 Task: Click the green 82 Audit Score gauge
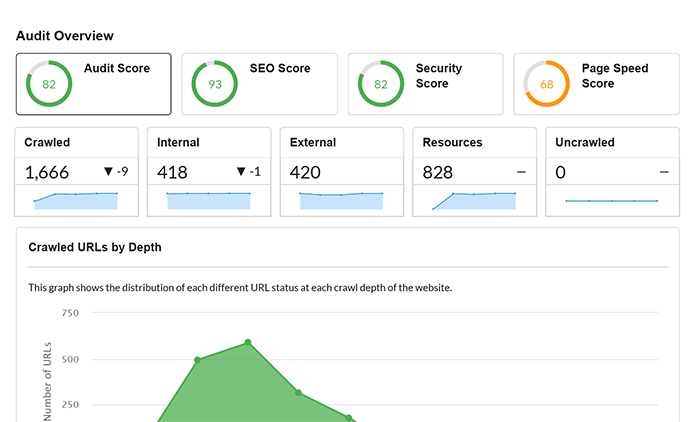(x=49, y=84)
